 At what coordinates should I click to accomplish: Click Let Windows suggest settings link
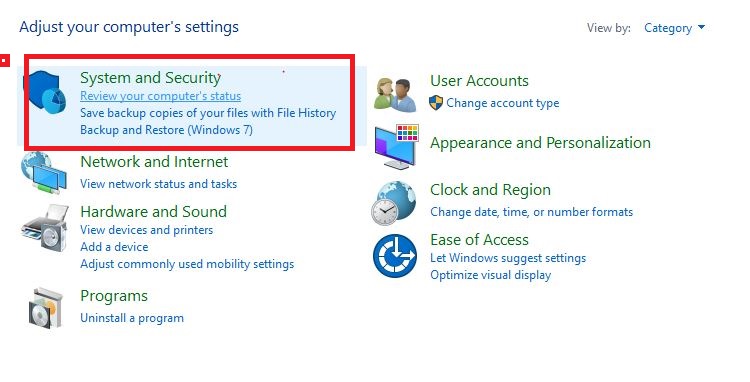tap(508, 258)
